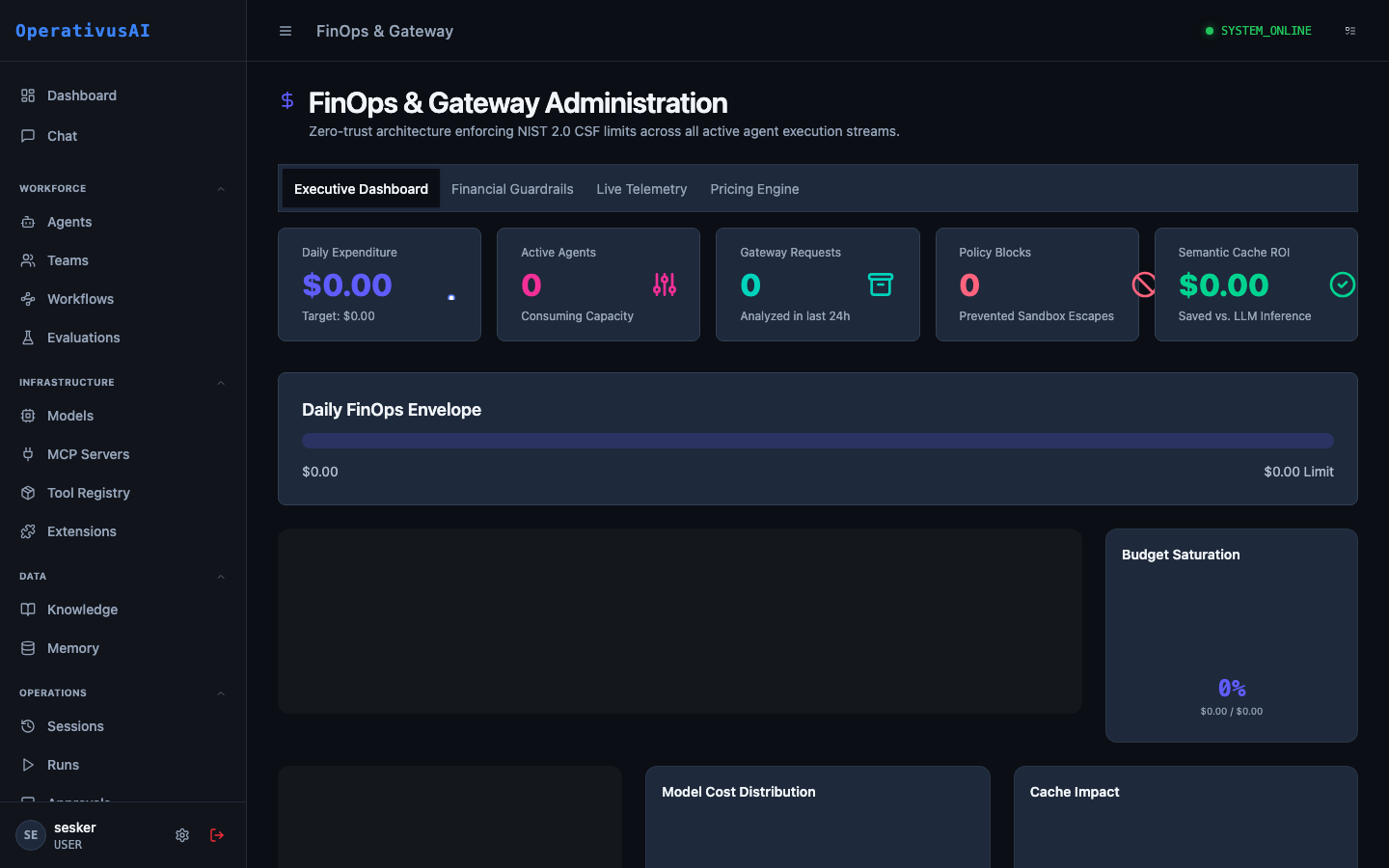The image size is (1389, 868).
Task: Click the Runs play icon
Action: click(x=28, y=765)
